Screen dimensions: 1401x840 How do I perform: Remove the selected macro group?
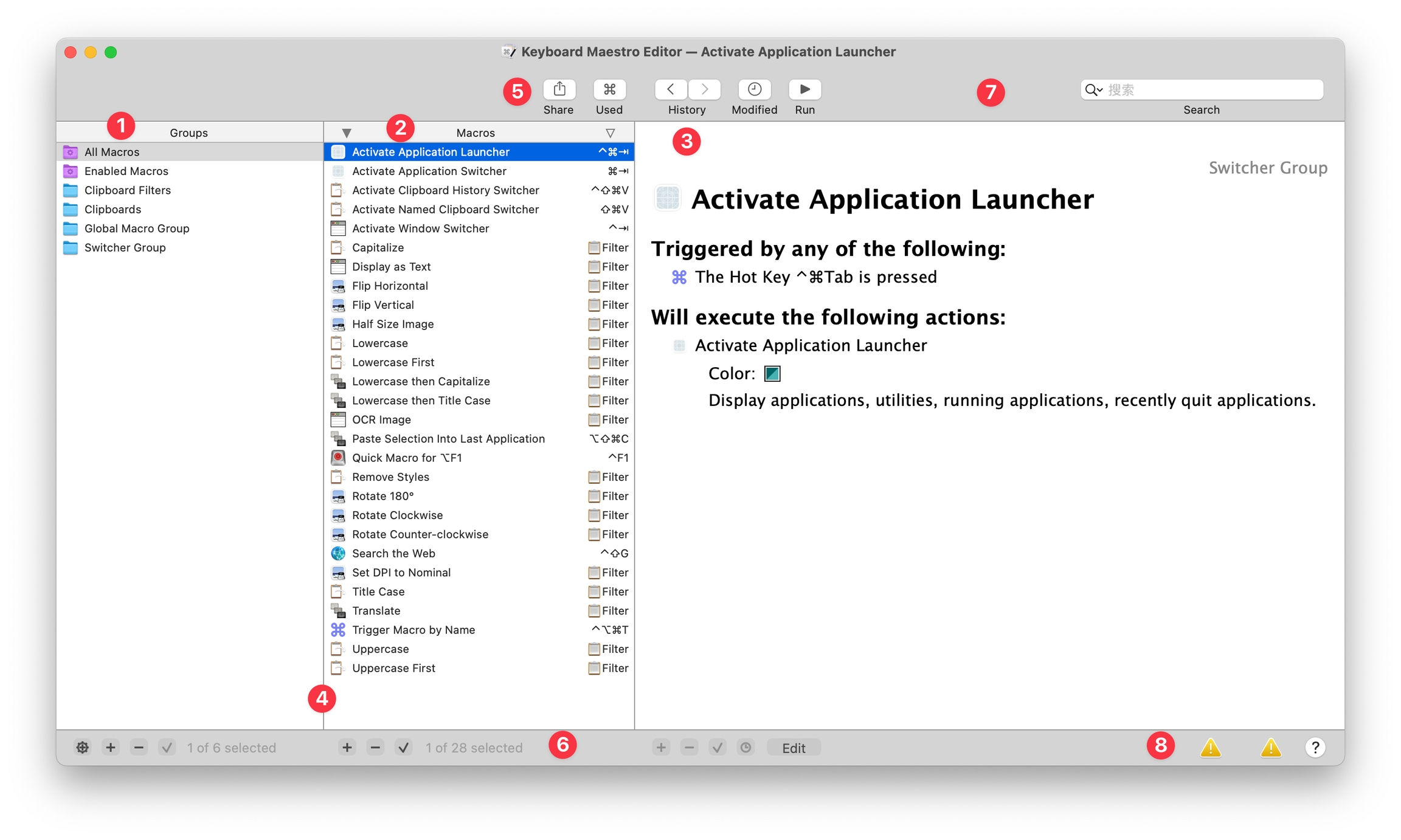[x=139, y=747]
